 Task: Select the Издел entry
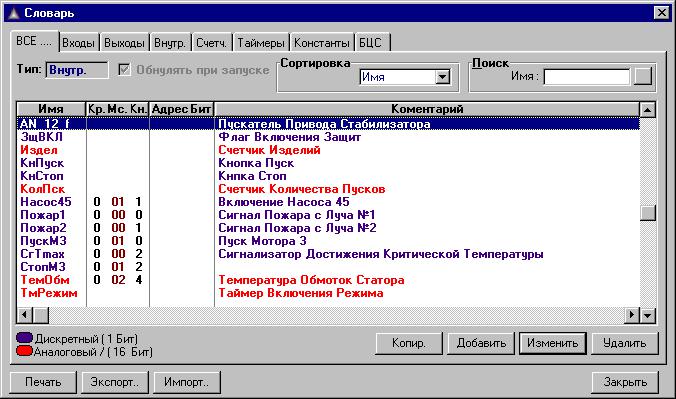[328, 150]
